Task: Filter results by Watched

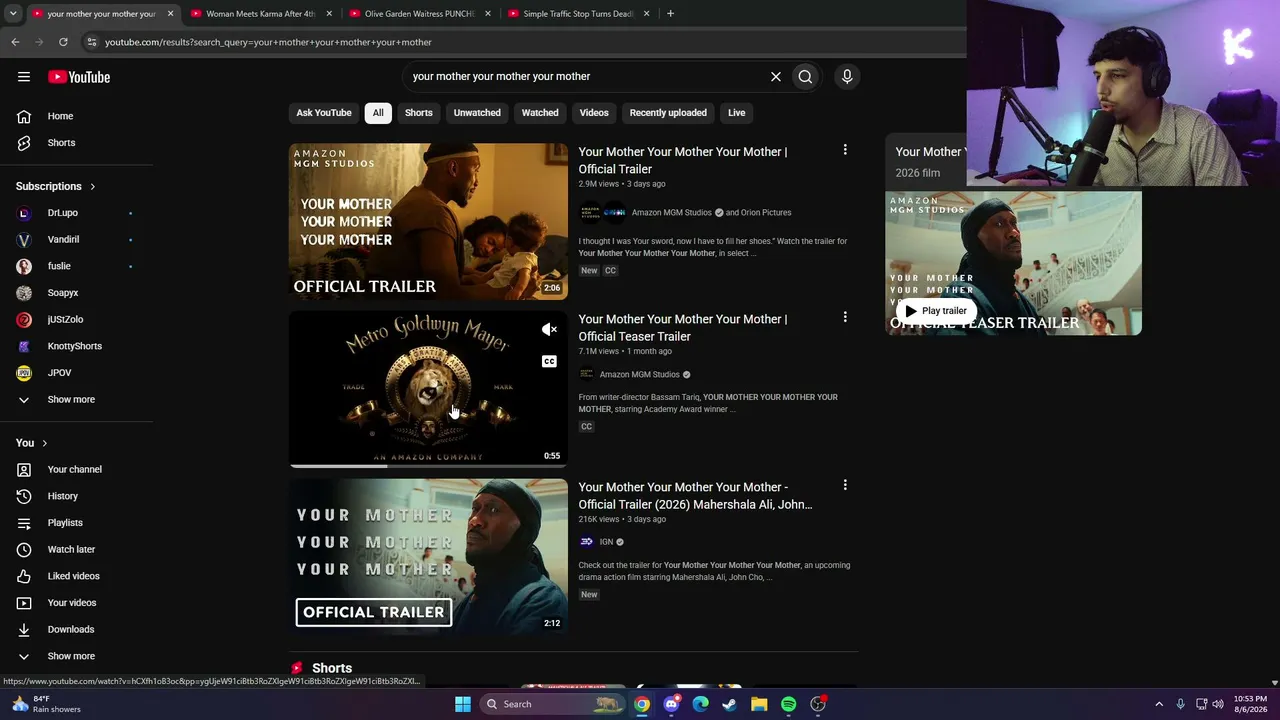Action: pyautogui.click(x=540, y=113)
